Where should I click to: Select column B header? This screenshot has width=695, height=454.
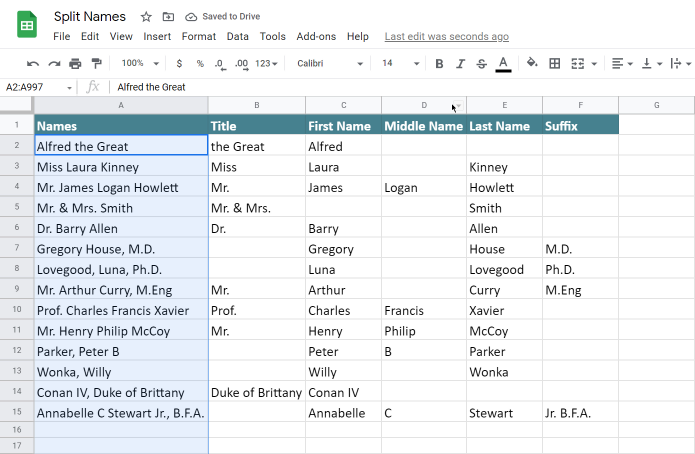tap(257, 106)
